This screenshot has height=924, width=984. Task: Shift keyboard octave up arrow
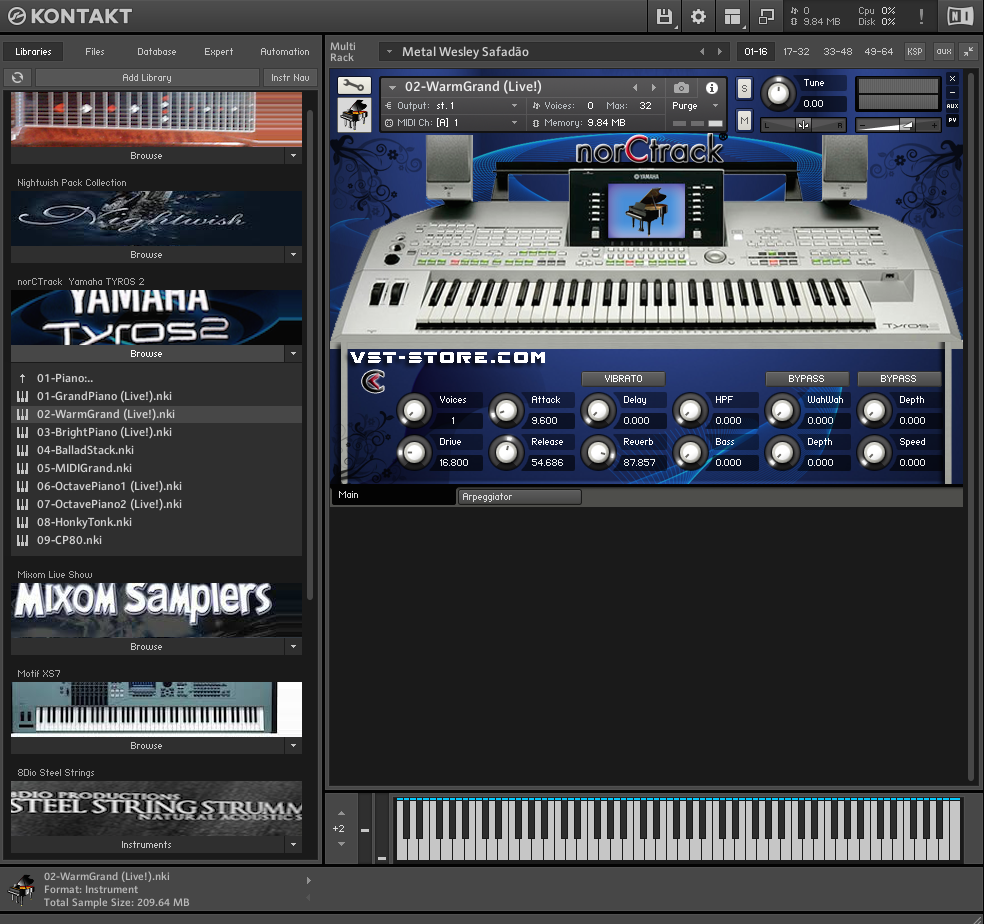(341, 814)
